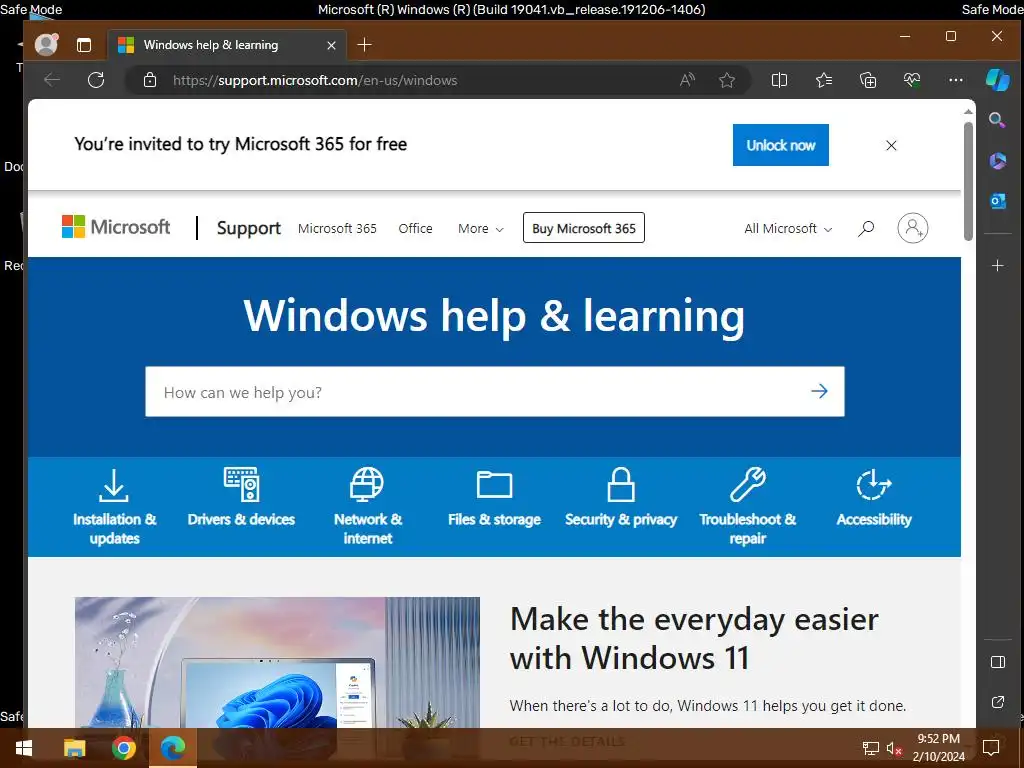
Task: Click the muted volume tray icon
Action: (894, 748)
